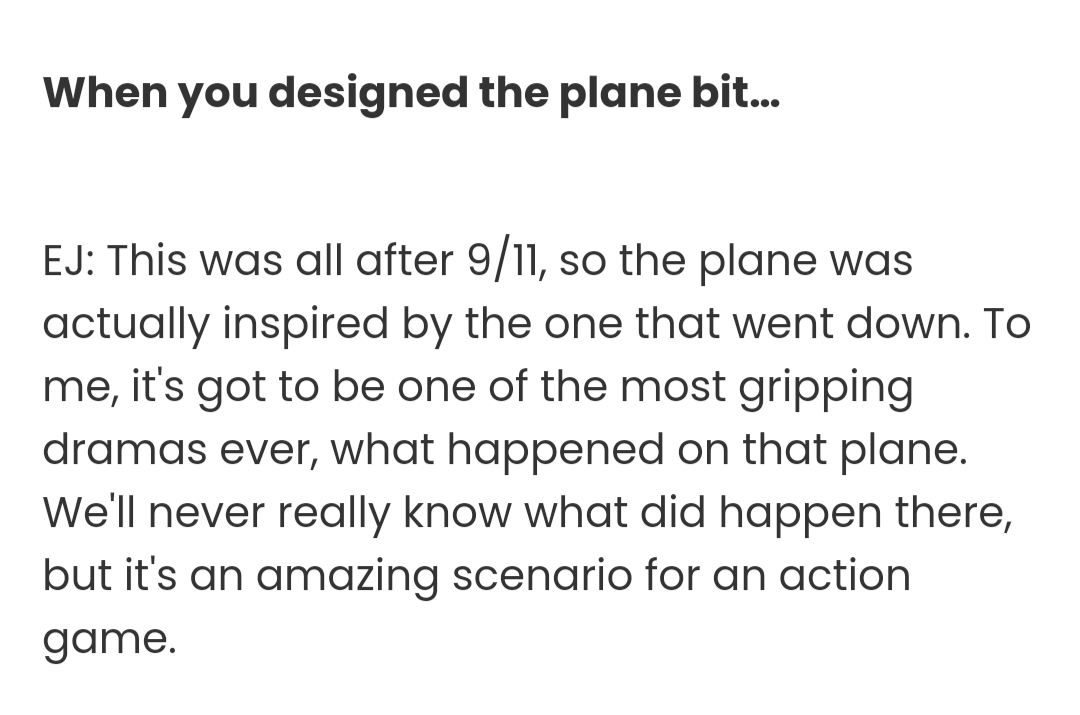Click the heading 'When you designed the plane bit...'

pyautogui.click(x=412, y=92)
